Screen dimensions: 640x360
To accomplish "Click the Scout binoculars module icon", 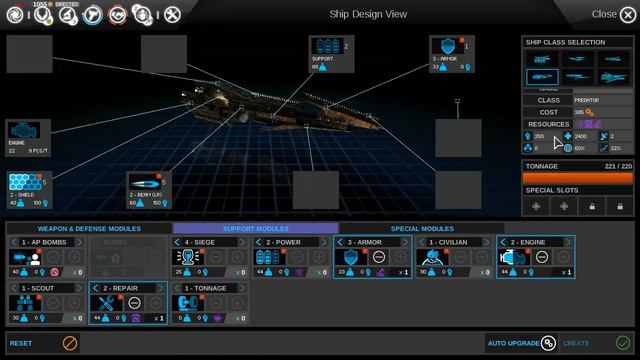I will tap(25, 303).
